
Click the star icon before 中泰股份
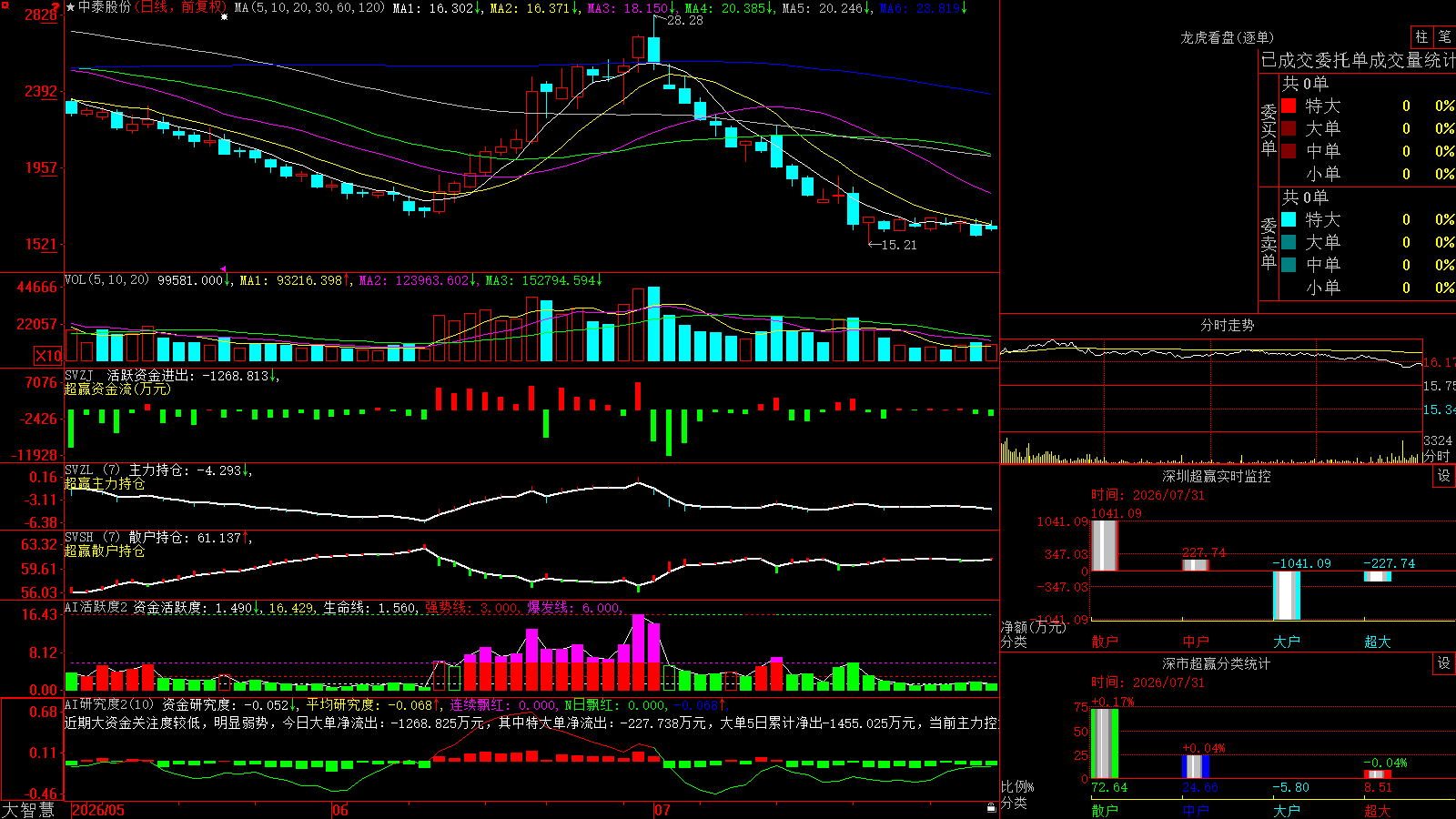click(x=71, y=7)
